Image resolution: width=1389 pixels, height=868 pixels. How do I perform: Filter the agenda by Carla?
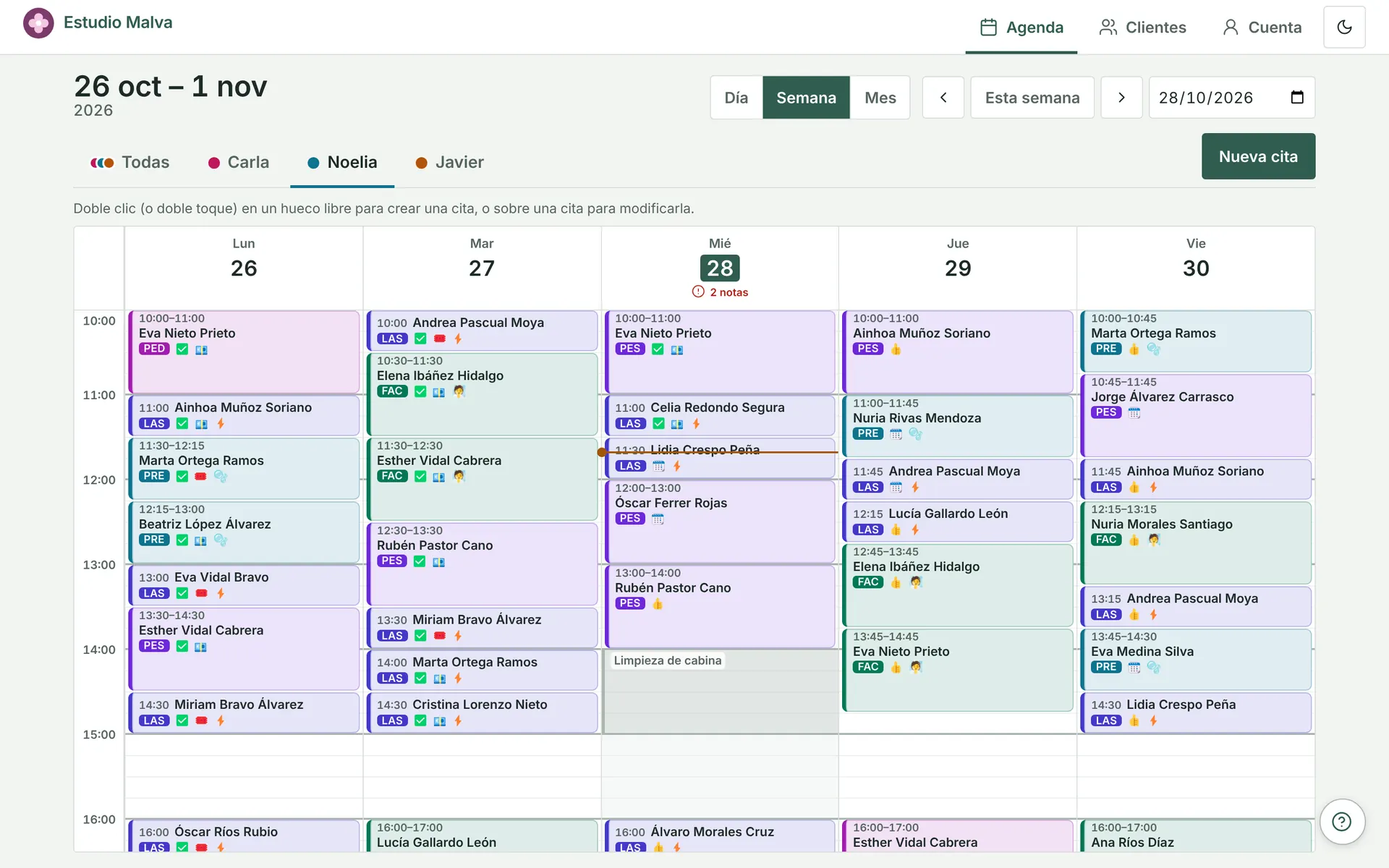coord(239,163)
